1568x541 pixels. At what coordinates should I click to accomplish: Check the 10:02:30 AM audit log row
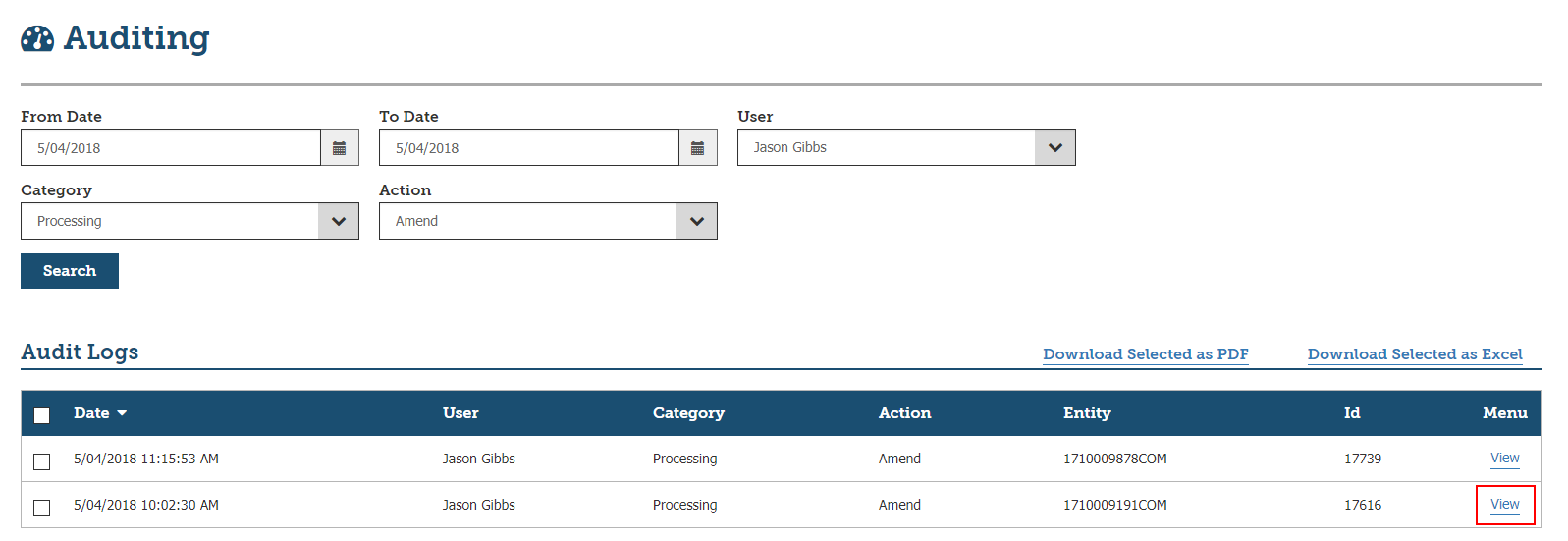tap(42, 508)
